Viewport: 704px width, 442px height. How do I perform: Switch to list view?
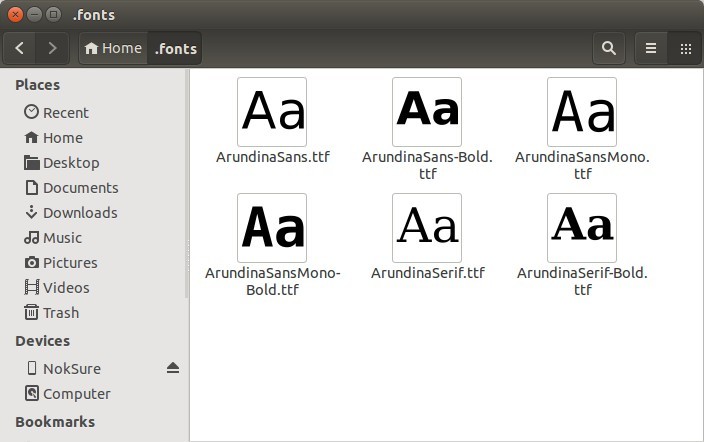(x=651, y=48)
